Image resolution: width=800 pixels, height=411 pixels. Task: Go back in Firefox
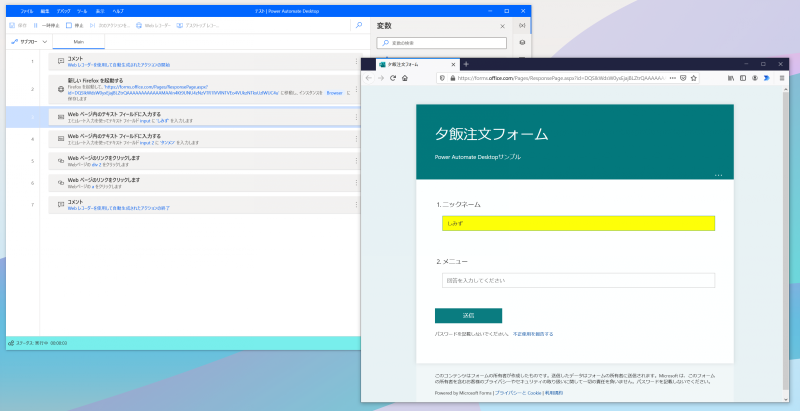pos(369,78)
